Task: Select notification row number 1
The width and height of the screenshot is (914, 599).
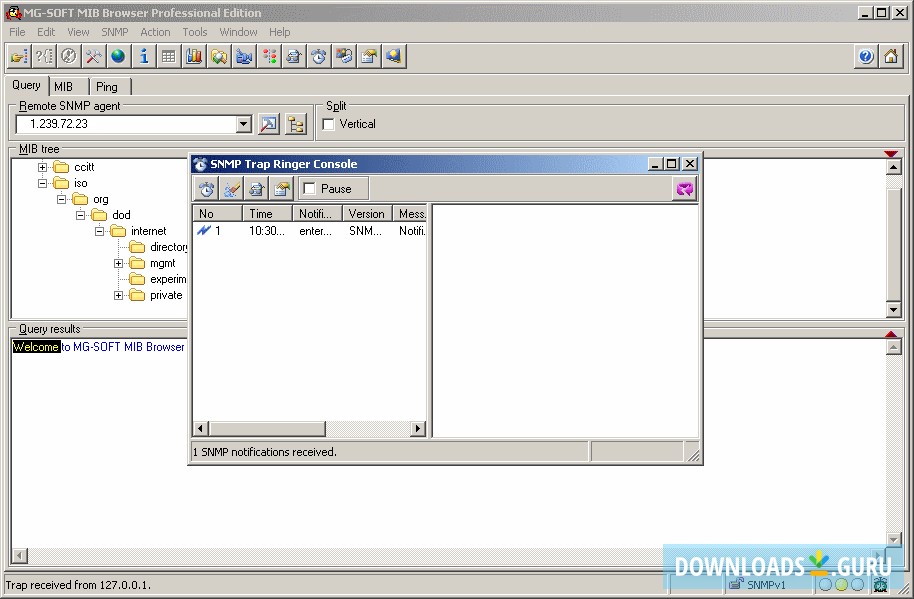Action: click(x=310, y=231)
